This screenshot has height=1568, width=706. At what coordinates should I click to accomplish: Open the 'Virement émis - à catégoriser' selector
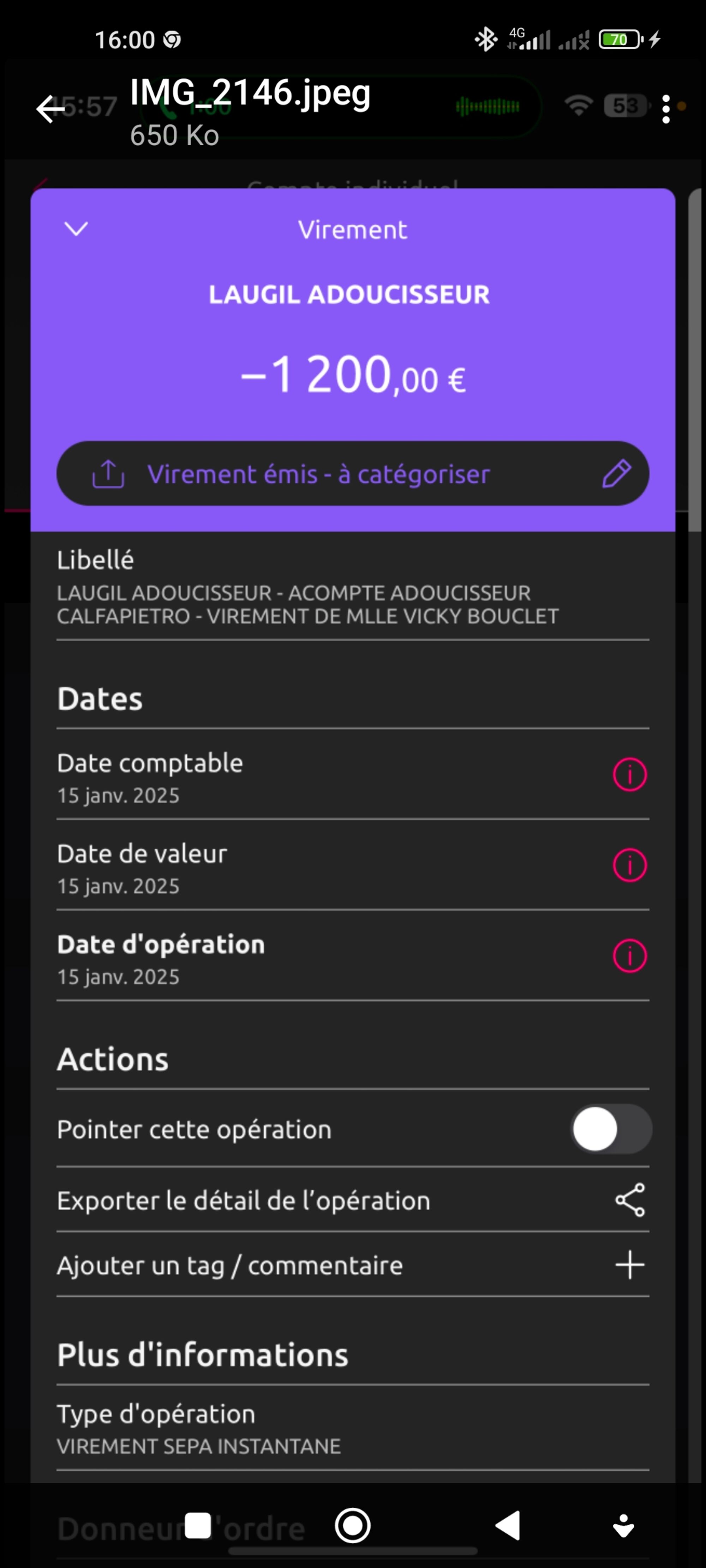point(318,474)
